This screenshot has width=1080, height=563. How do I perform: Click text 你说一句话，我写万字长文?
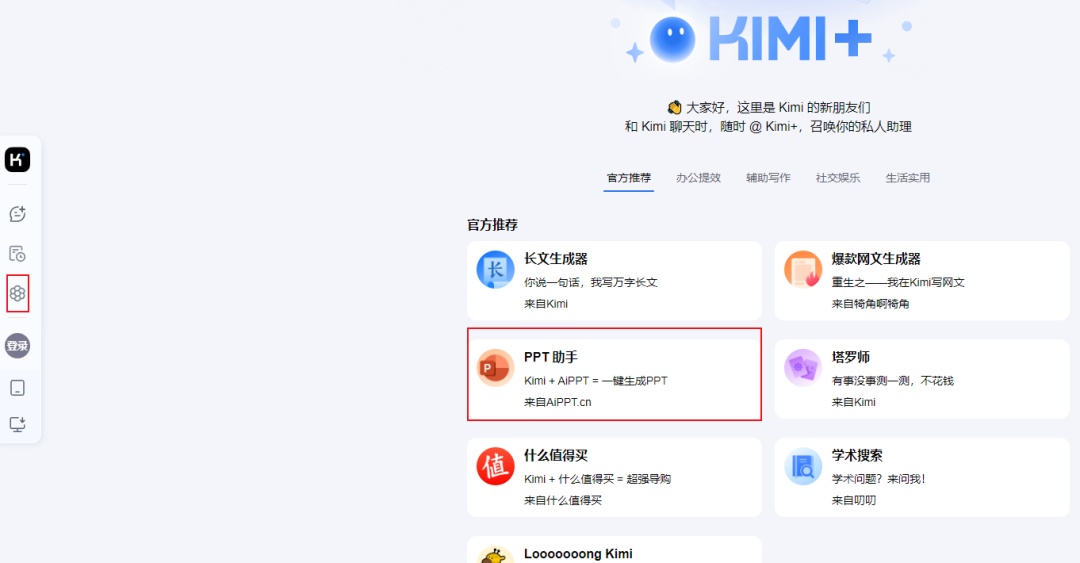[590, 283]
